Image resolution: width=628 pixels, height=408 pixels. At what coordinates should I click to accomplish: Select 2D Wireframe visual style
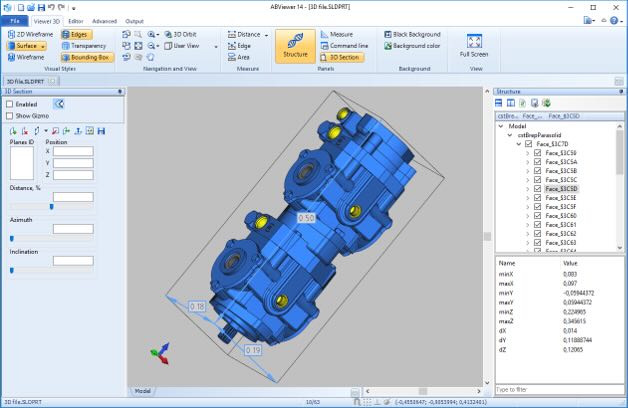(x=32, y=34)
